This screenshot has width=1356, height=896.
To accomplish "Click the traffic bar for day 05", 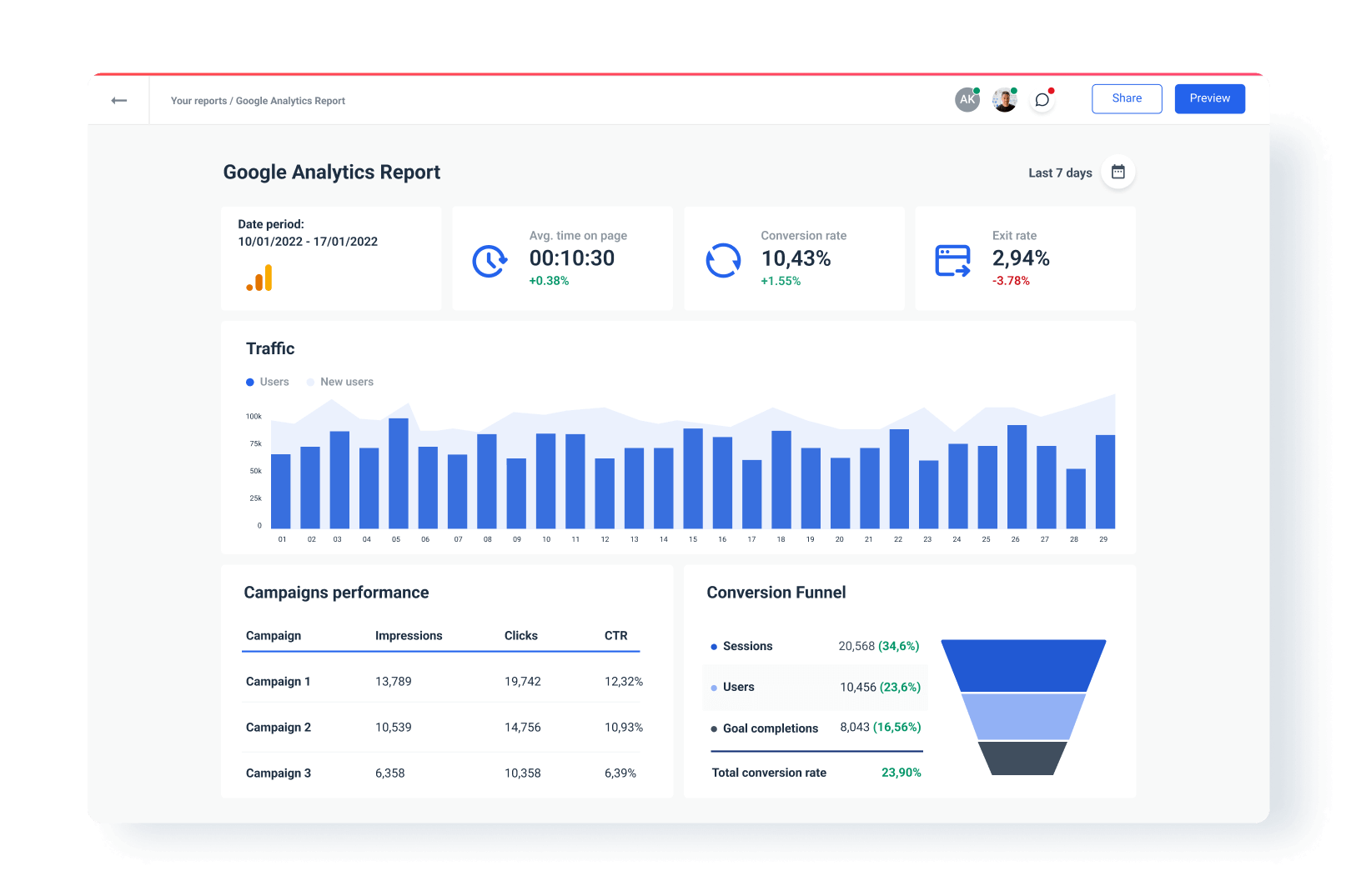I will click(399, 473).
